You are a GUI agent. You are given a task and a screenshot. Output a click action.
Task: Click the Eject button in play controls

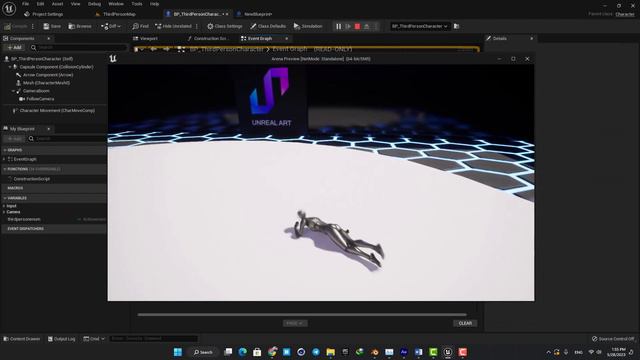coord(367,26)
